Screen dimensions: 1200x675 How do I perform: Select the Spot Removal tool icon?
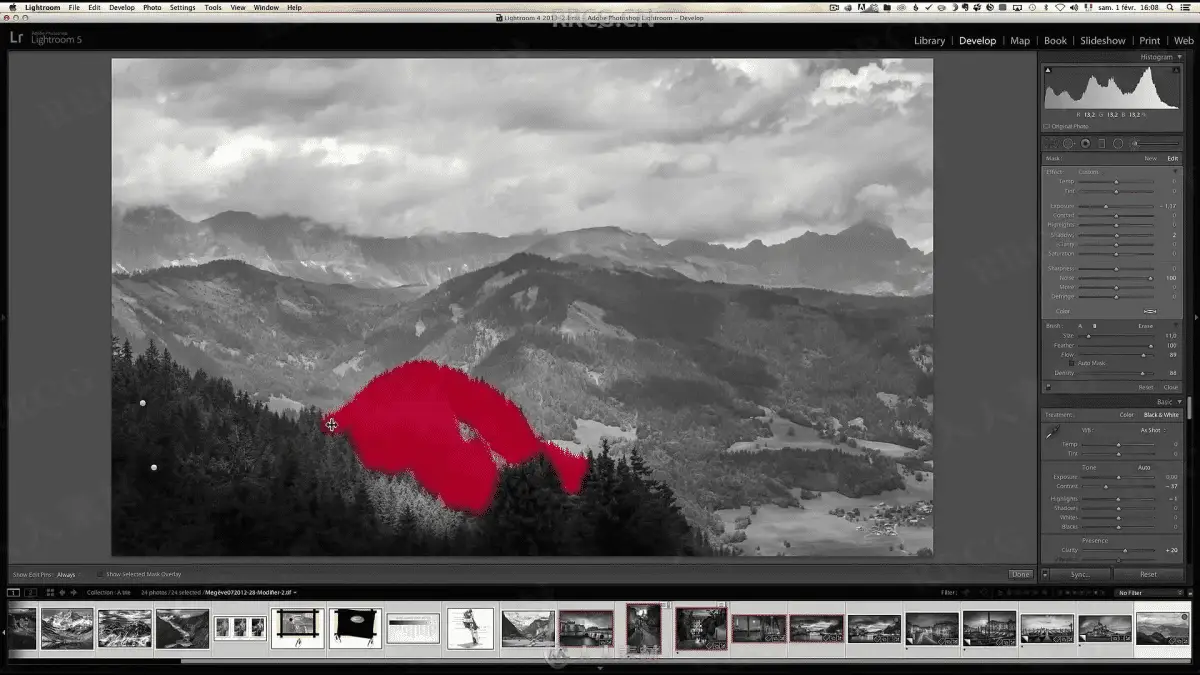(1068, 144)
